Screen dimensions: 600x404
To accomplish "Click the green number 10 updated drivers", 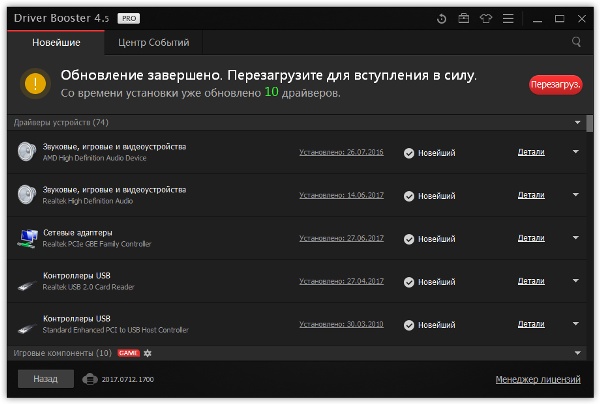I will pyautogui.click(x=271, y=92).
